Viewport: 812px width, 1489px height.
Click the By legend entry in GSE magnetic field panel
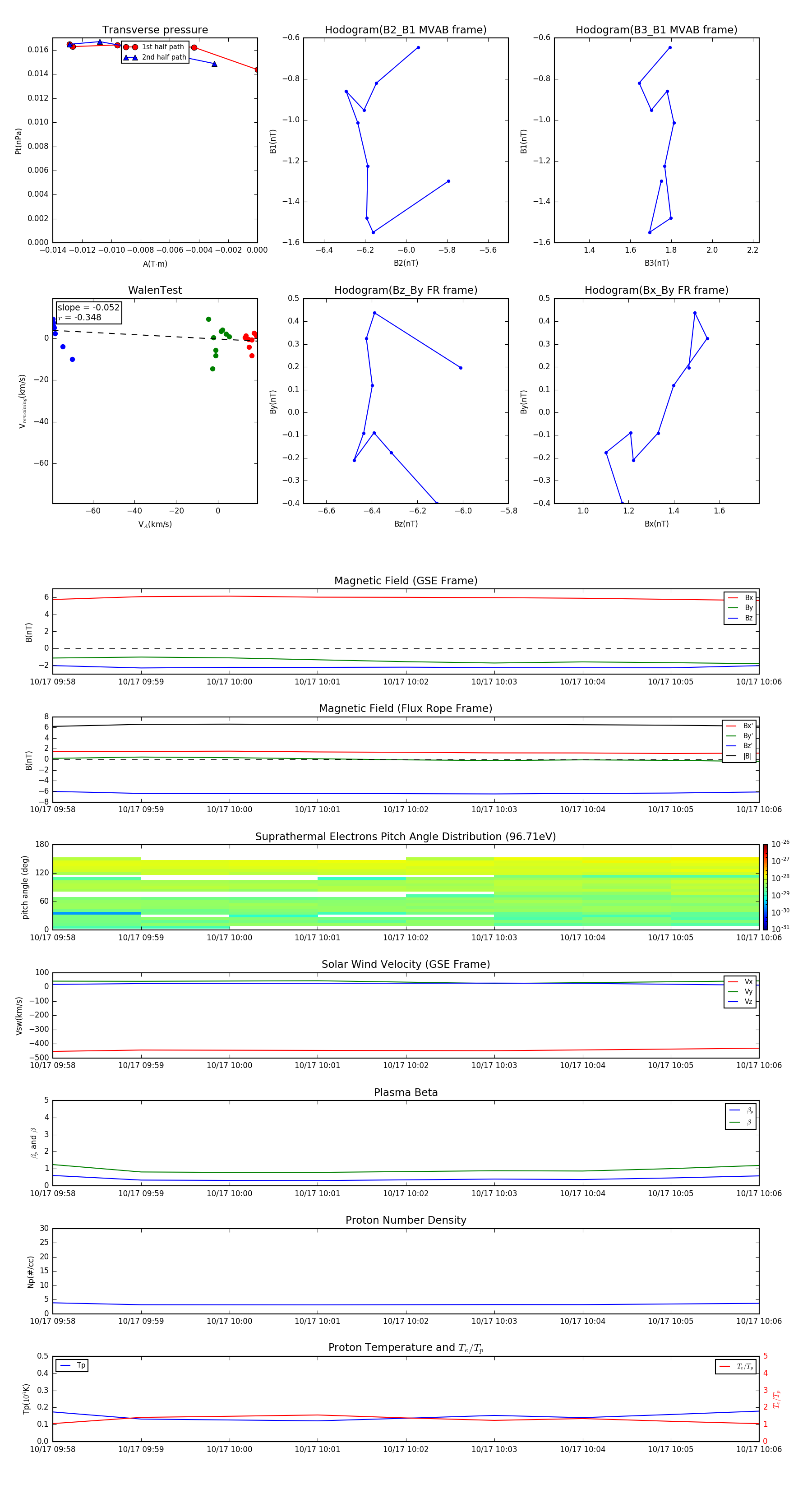740,608
